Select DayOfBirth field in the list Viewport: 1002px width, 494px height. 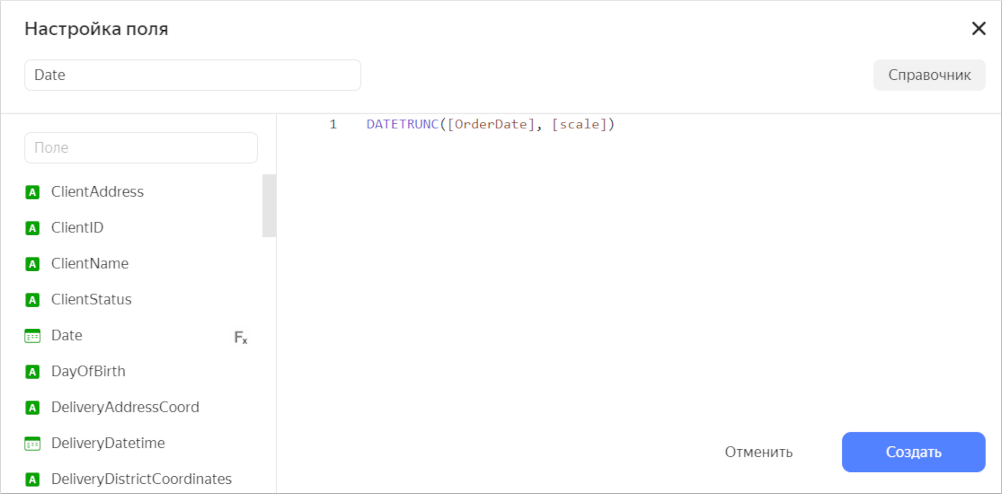pos(88,371)
